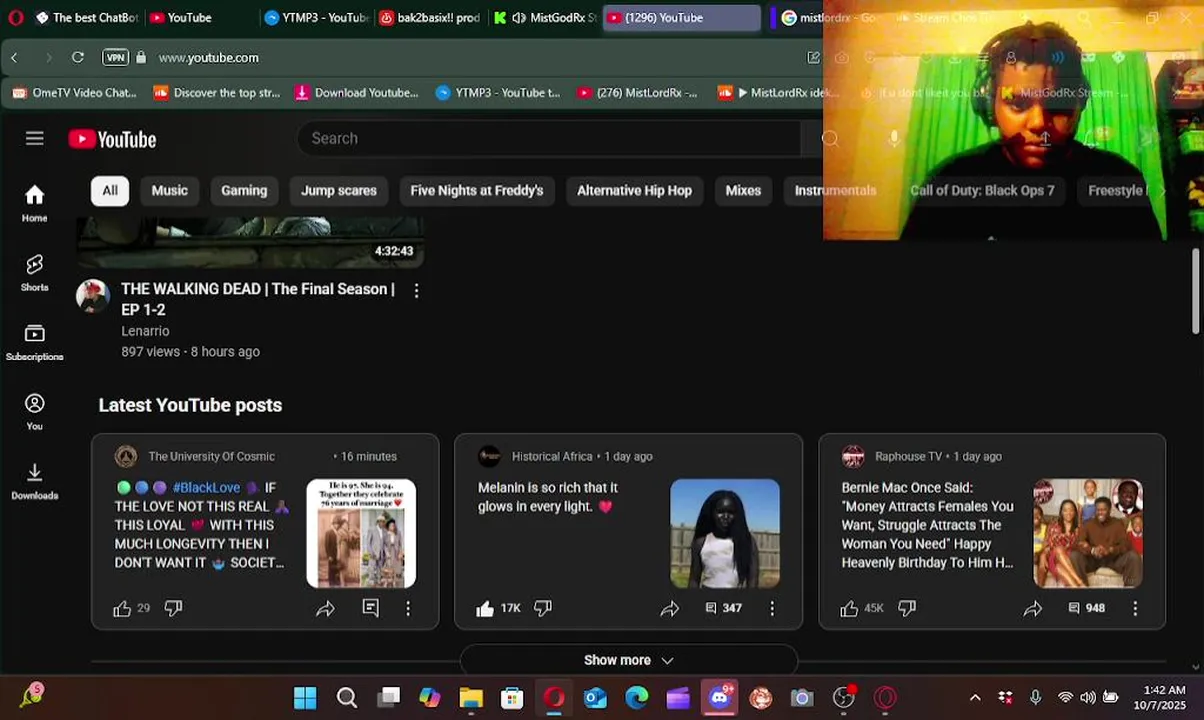
Task: Open THE WALKING DEAD Final Season video title
Action: (x=258, y=299)
